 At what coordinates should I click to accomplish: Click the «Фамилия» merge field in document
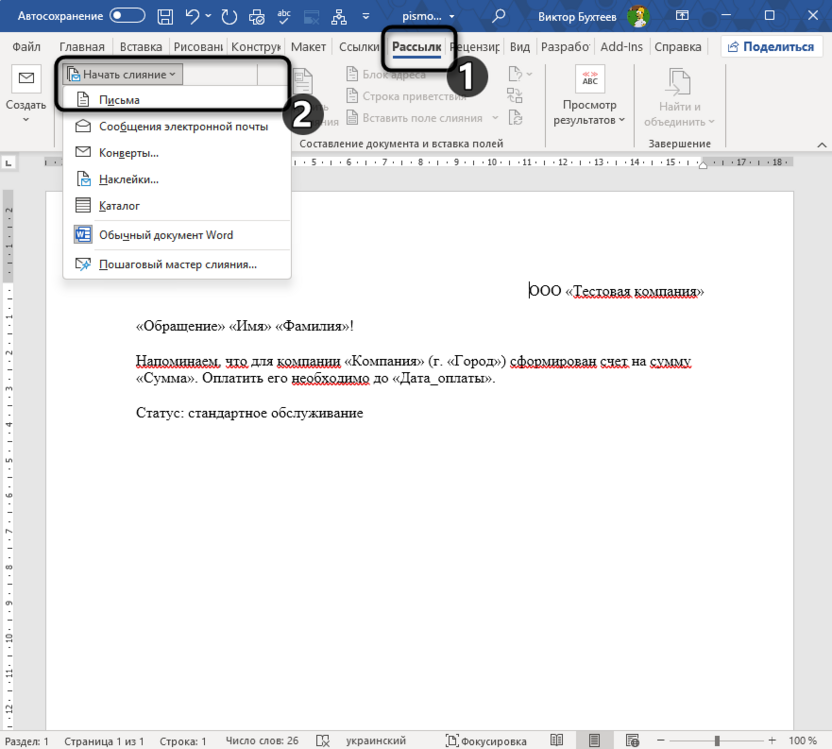pyautogui.click(x=311, y=326)
